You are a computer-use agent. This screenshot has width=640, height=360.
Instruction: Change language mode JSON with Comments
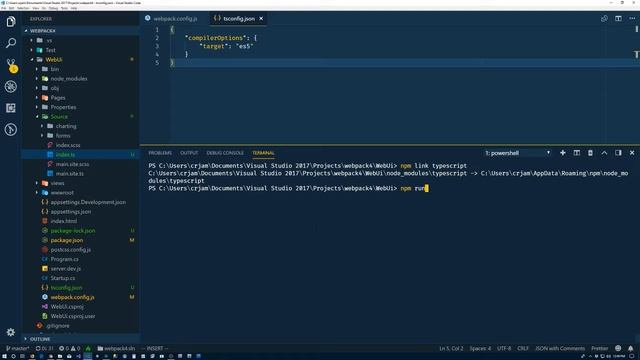coord(560,348)
